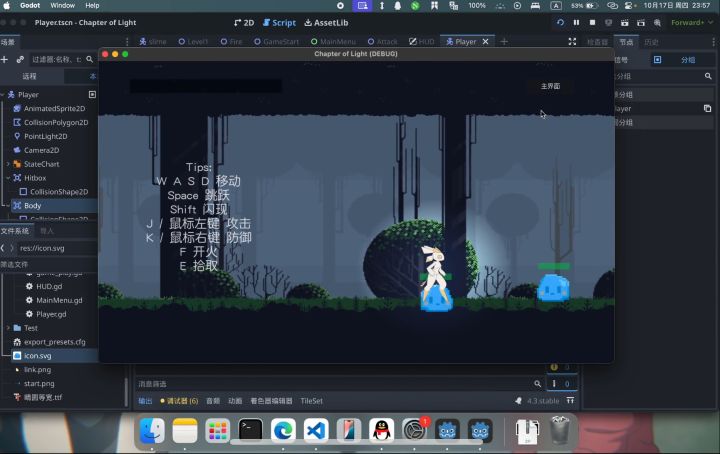
Task: Open the Debugger (6) bottom panel
Action: coord(179,401)
